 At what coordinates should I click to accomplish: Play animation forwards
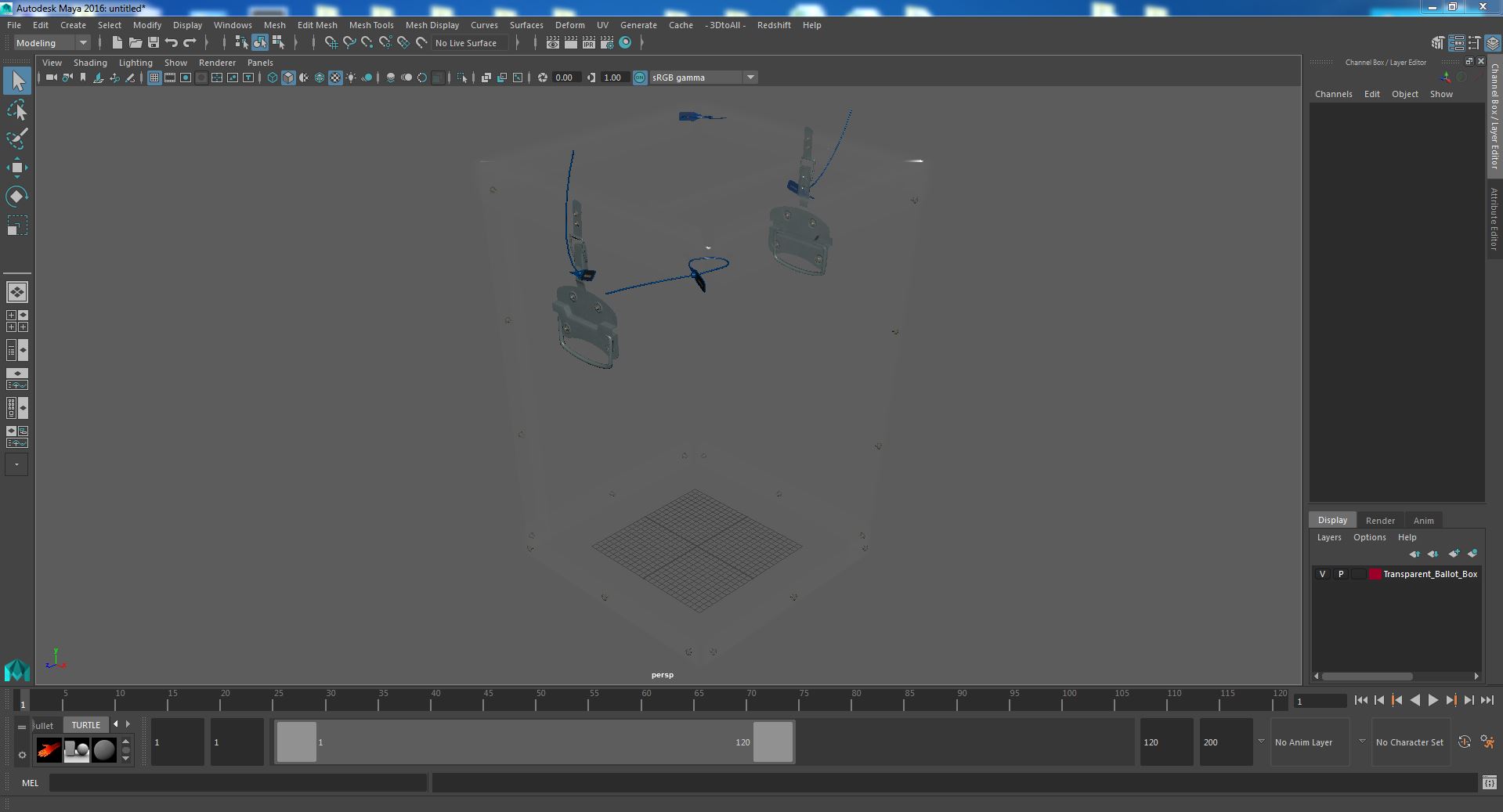pos(1433,701)
